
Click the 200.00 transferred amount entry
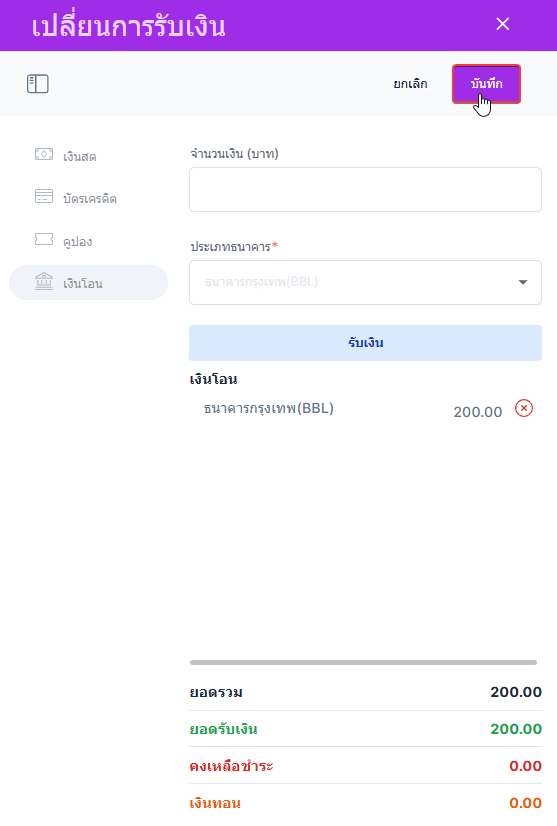[477, 412]
